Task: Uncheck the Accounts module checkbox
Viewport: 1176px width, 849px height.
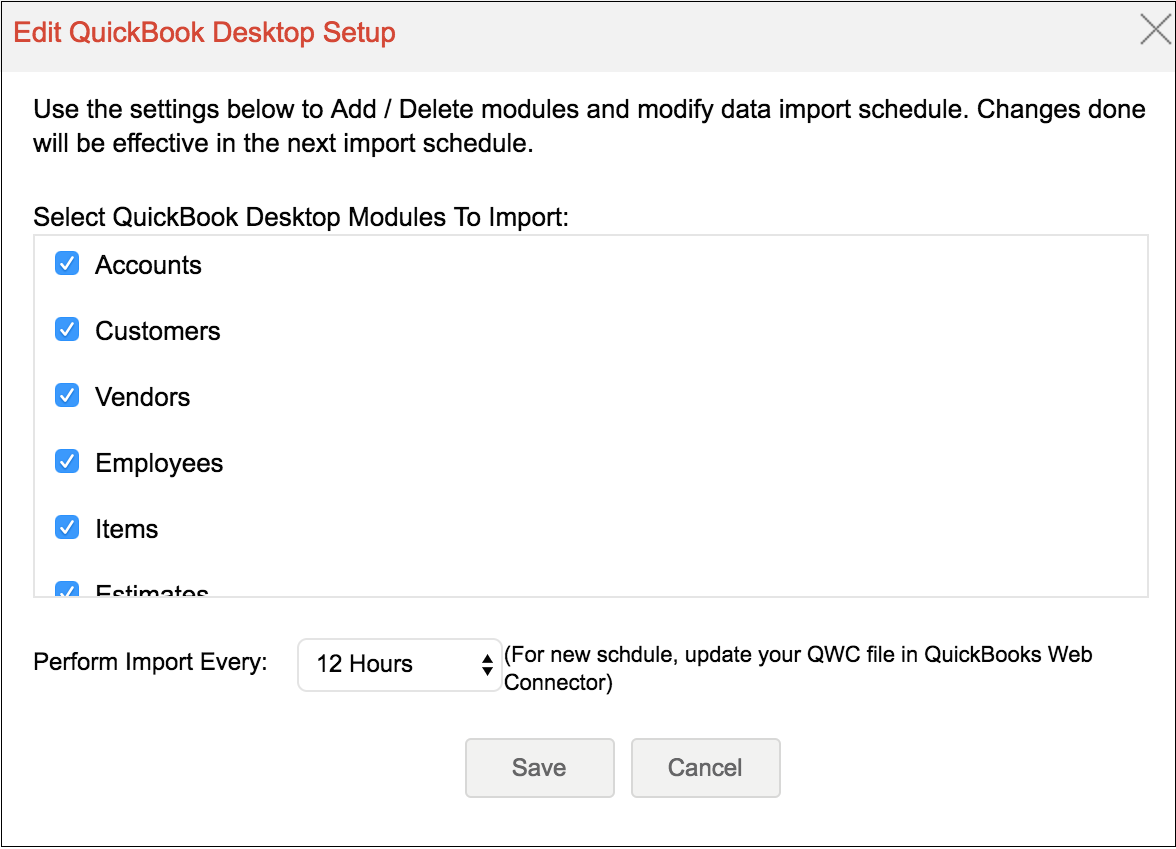Action: [x=68, y=263]
